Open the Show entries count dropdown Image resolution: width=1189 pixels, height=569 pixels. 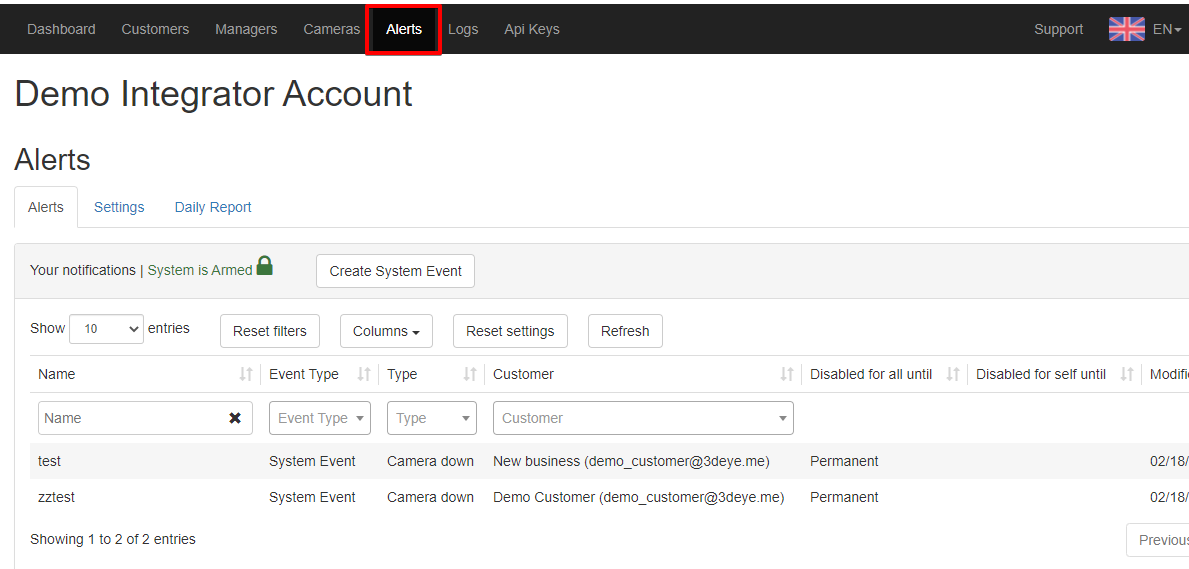(106, 329)
